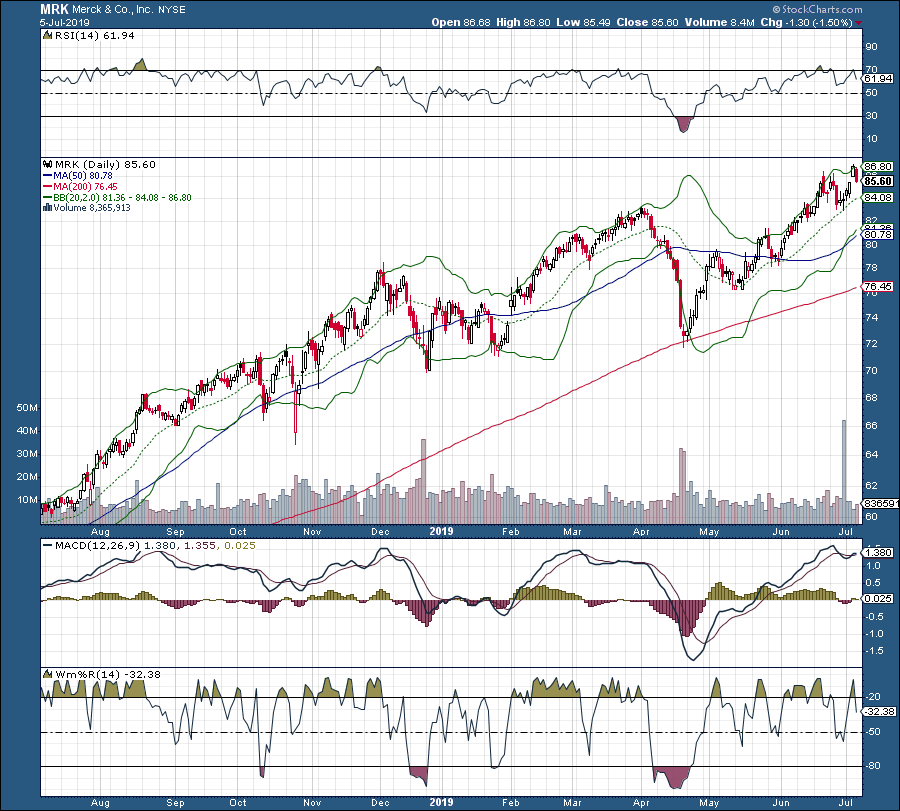Click the 'Low 85.49' header value
Image resolution: width=900 pixels, height=811 pixels.
pos(584,22)
